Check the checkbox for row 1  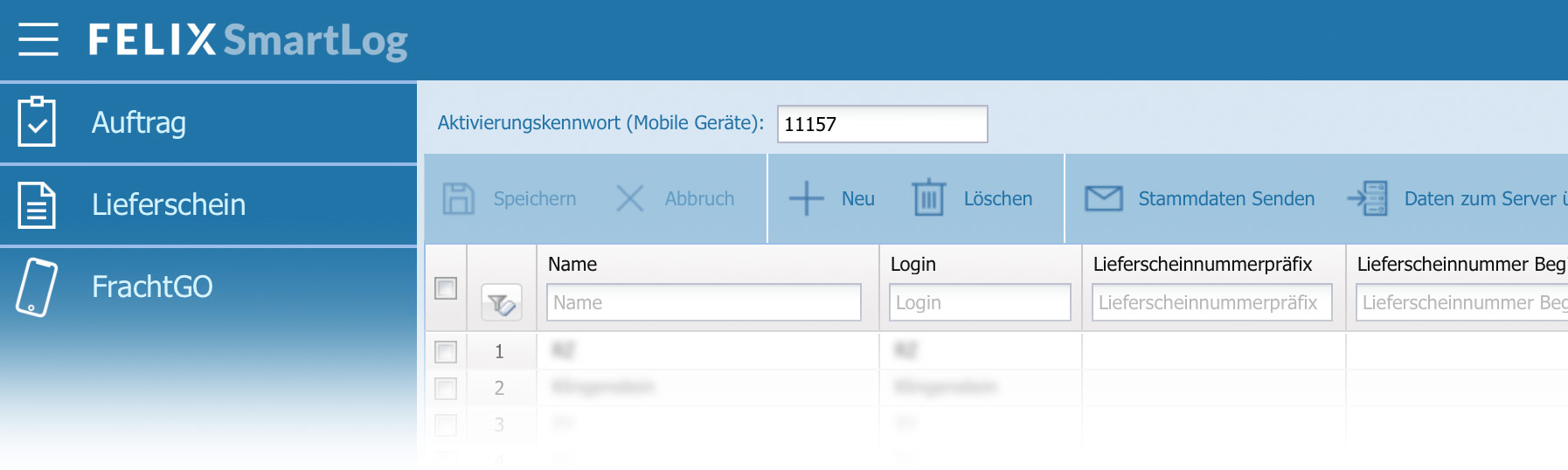pyautogui.click(x=446, y=351)
